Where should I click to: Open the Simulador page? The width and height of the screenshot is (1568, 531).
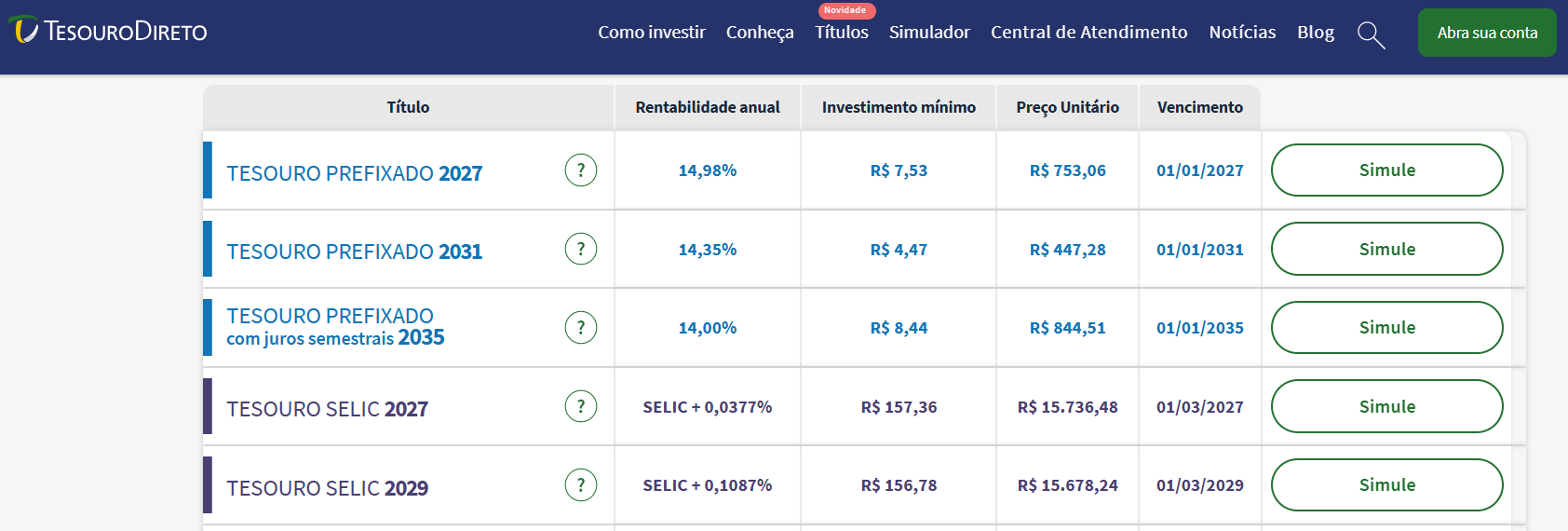pyautogui.click(x=929, y=33)
